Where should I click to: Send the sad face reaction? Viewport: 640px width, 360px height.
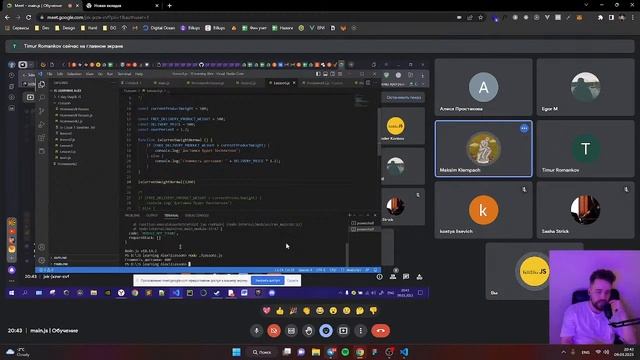[347, 311]
